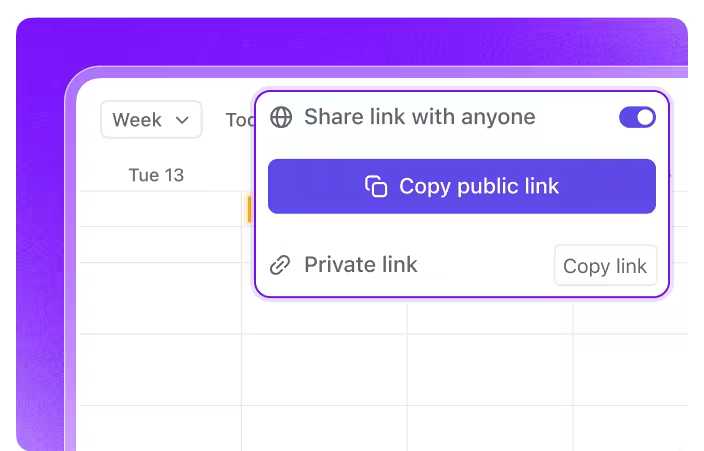Click the empty slot in the second day column below the popup

(x=324, y=369)
